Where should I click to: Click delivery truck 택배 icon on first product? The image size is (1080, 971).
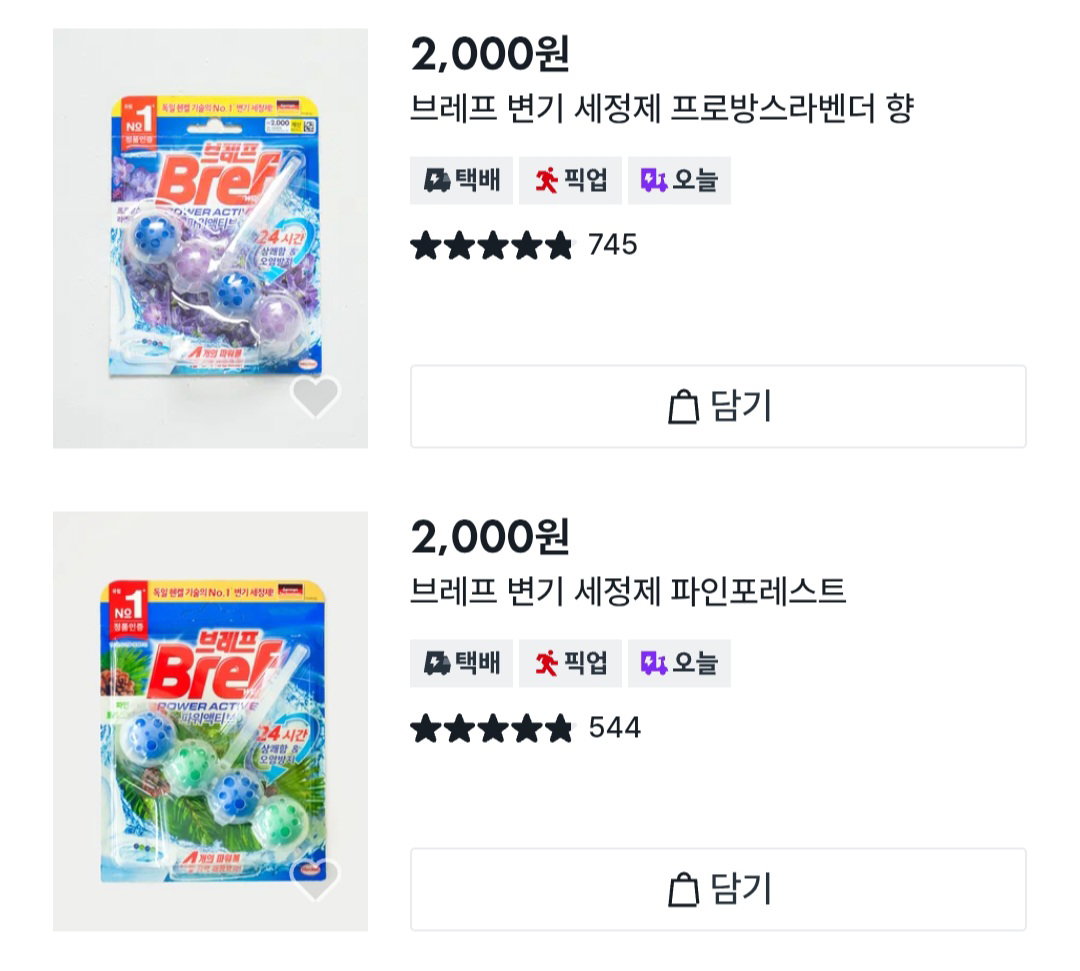(x=436, y=180)
